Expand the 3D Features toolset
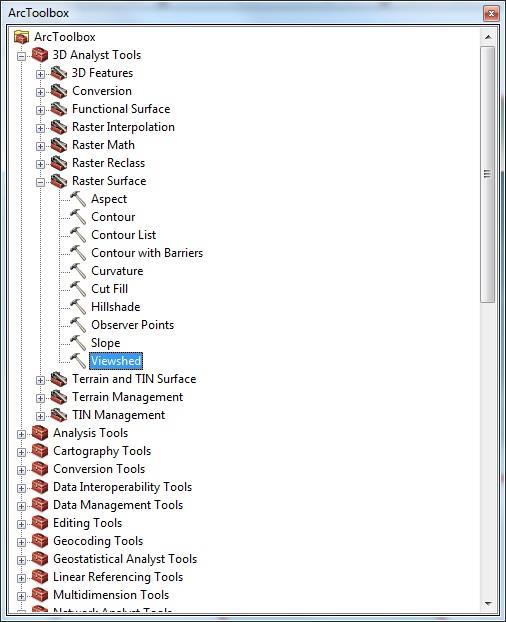Image resolution: width=506 pixels, height=622 pixels. (40, 74)
